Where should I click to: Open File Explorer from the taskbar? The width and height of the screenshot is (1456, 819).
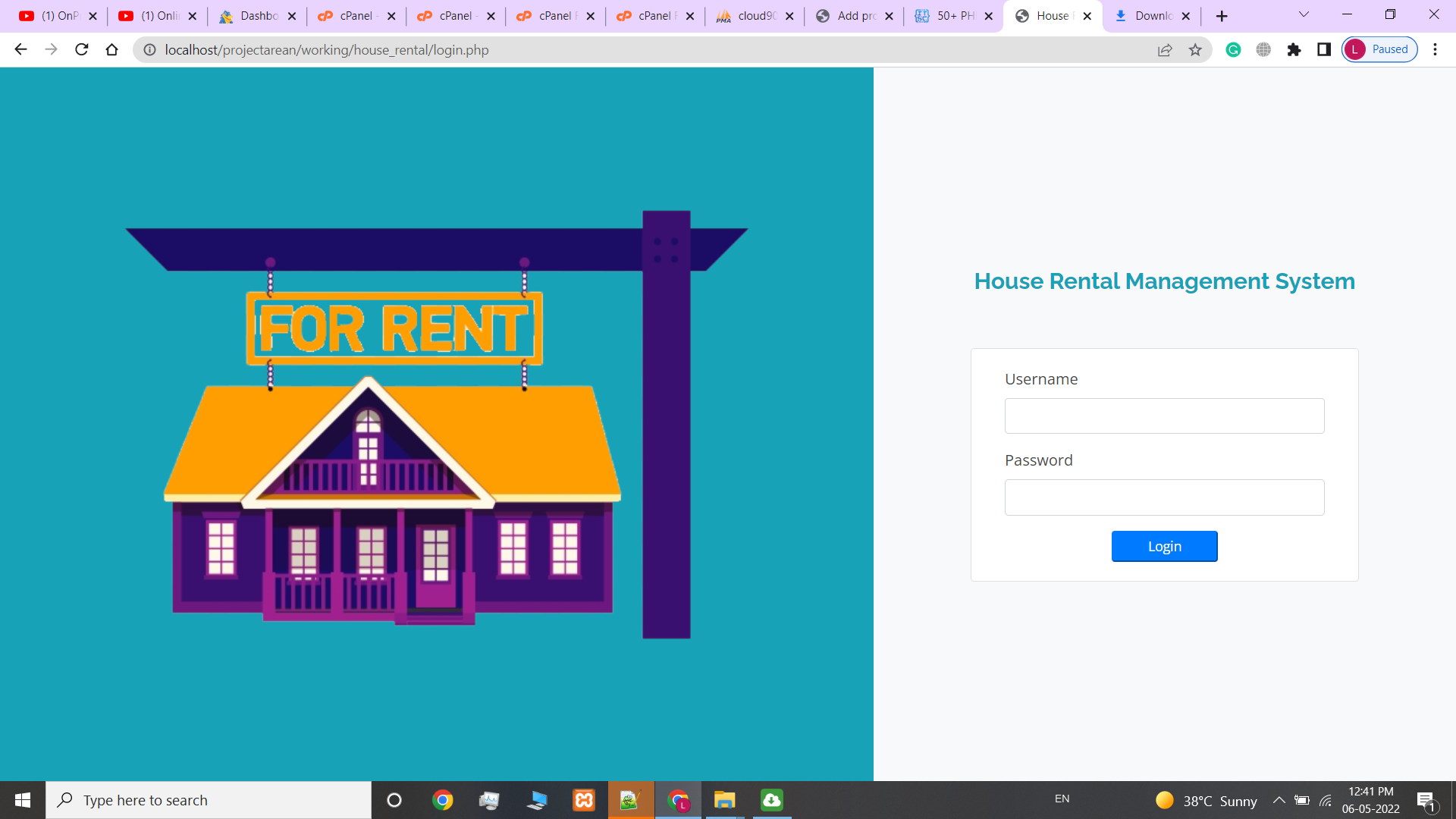pyautogui.click(x=724, y=799)
